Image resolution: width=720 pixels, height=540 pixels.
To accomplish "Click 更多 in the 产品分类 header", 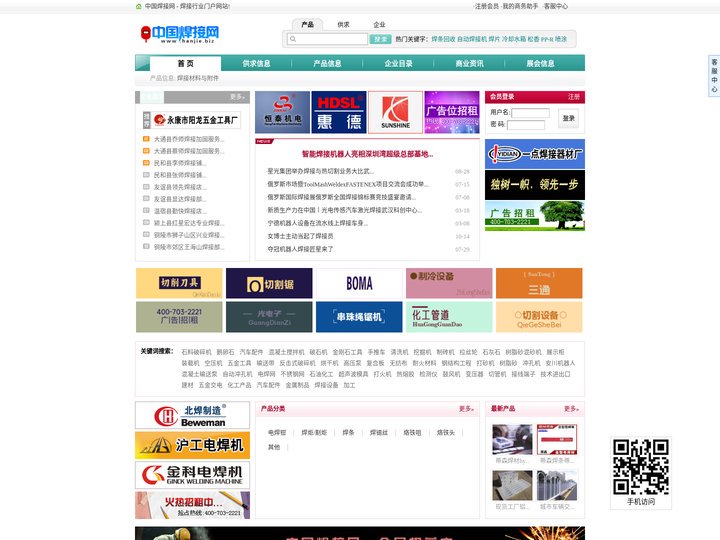I will coord(466,409).
